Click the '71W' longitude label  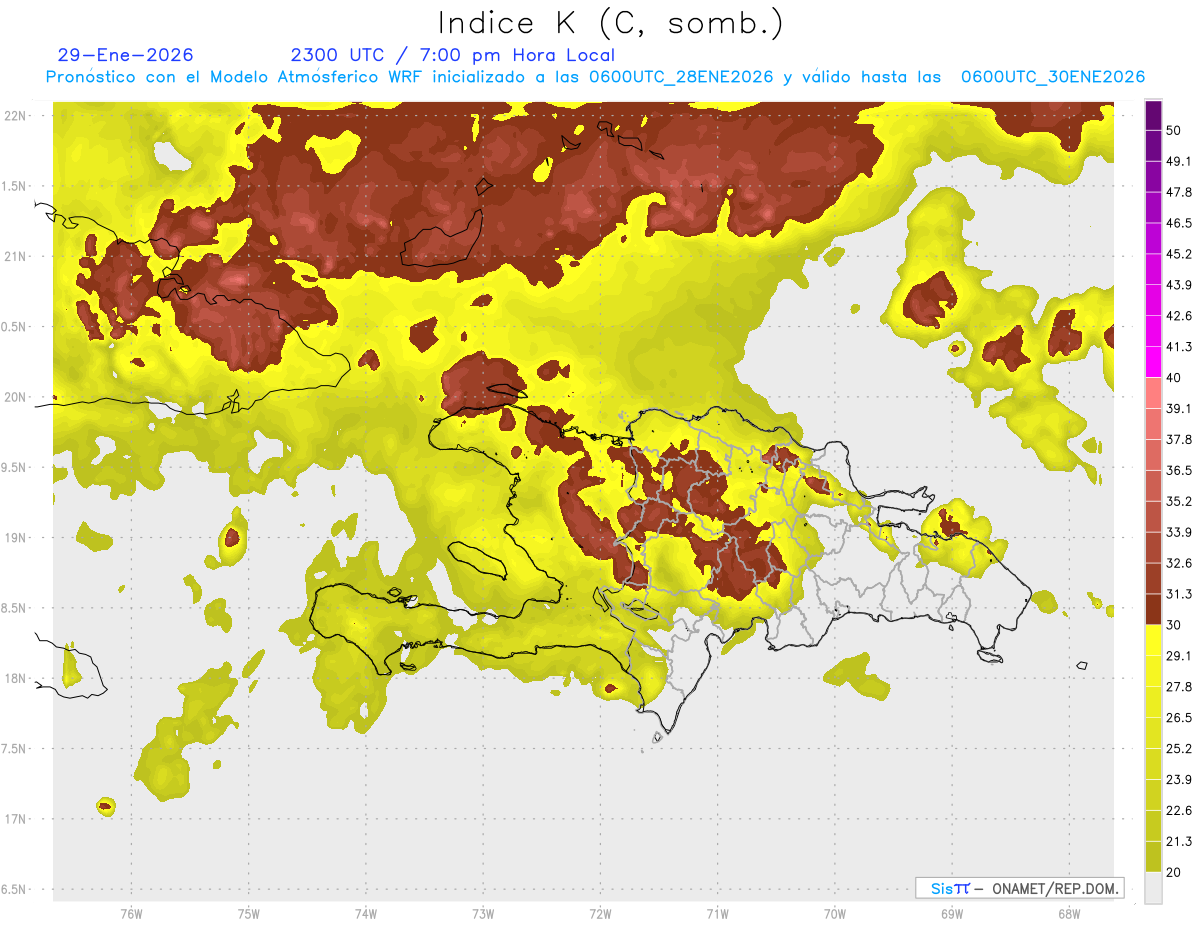click(x=717, y=914)
